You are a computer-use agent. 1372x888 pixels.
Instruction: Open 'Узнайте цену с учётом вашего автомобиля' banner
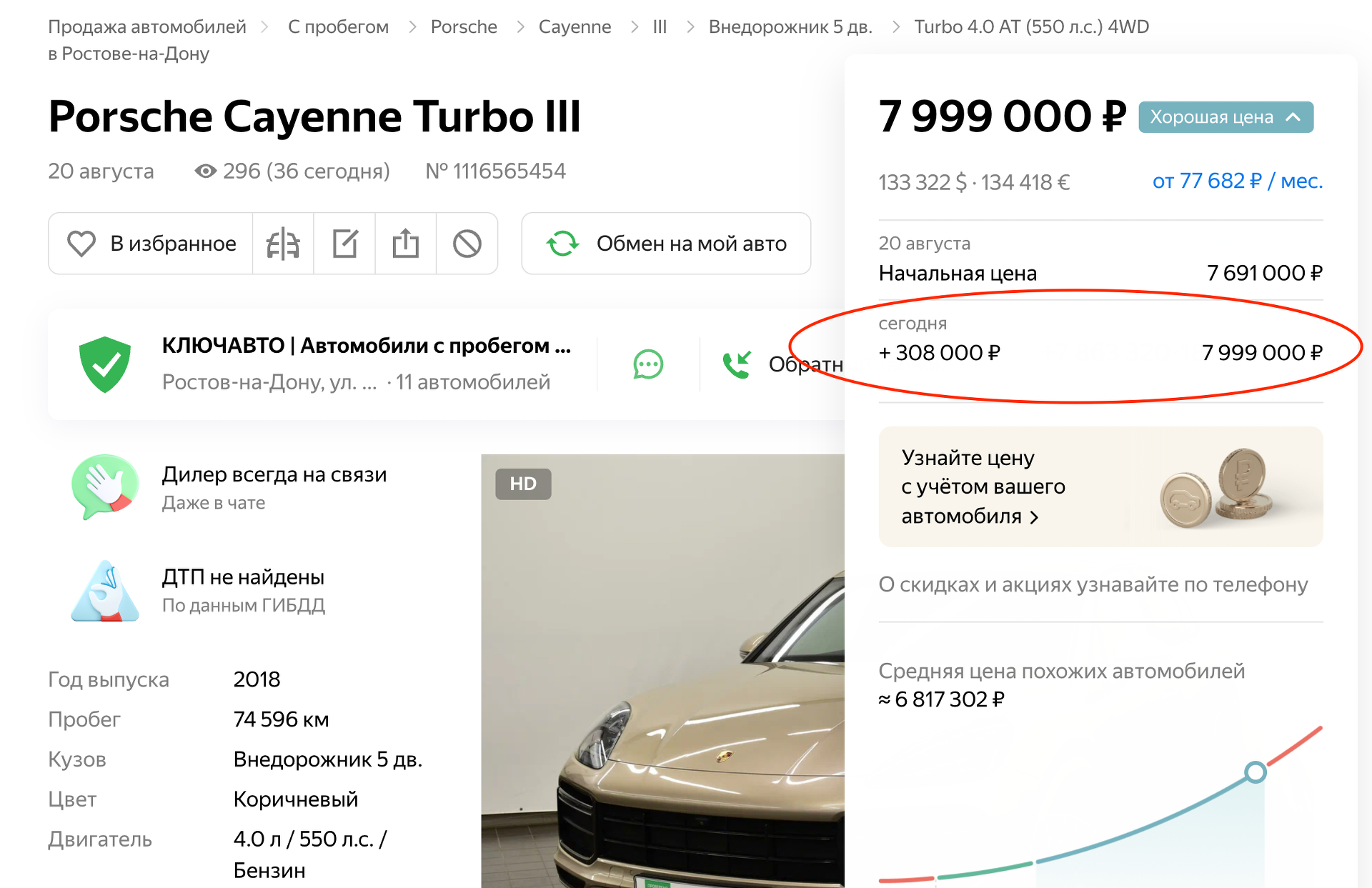(x=1100, y=487)
